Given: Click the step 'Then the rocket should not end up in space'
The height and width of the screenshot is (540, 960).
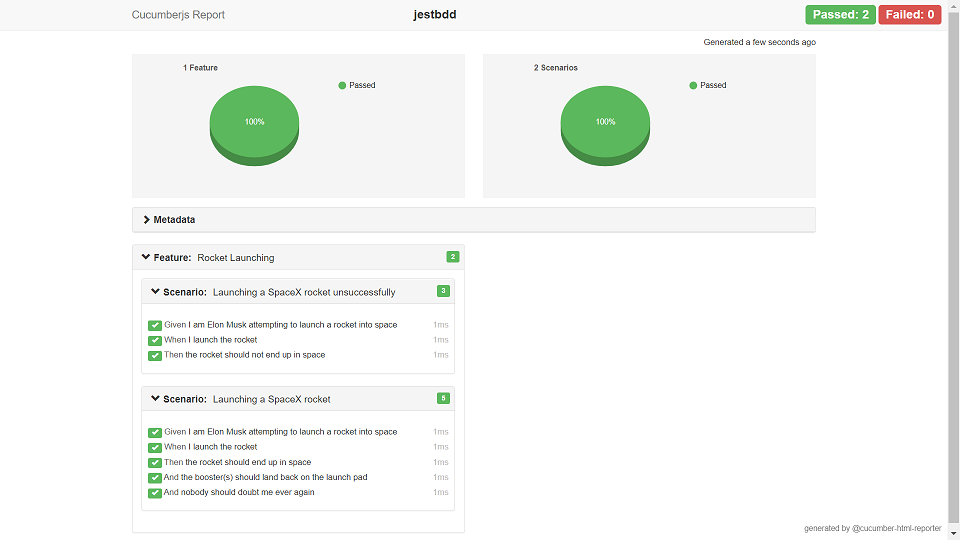Looking at the screenshot, I should (244, 355).
